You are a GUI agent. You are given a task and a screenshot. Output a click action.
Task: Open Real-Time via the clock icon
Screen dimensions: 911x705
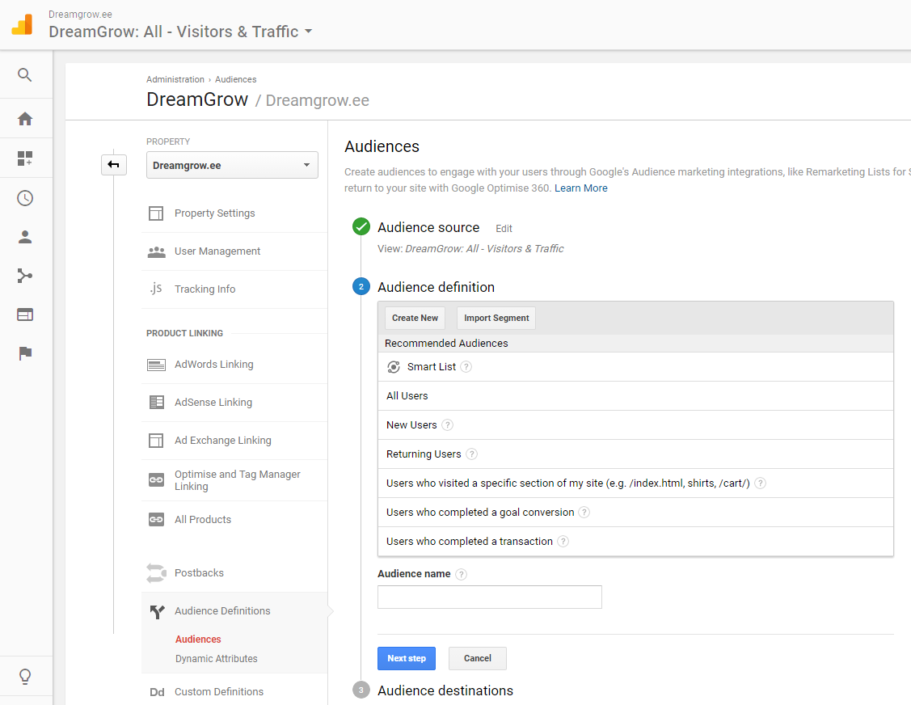click(26, 198)
